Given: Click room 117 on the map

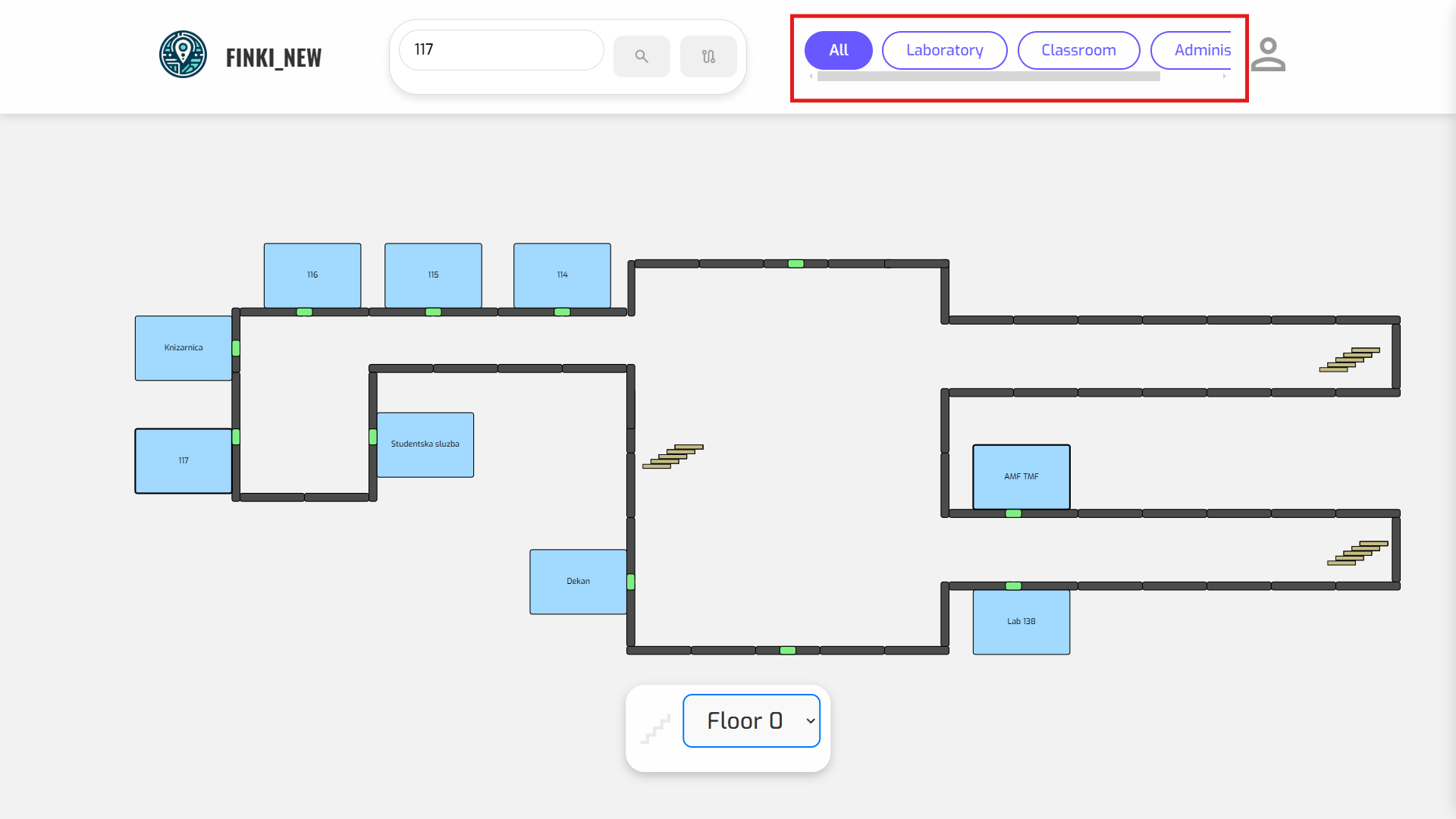Looking at the screenshot, I should click(x=184, y=461).
